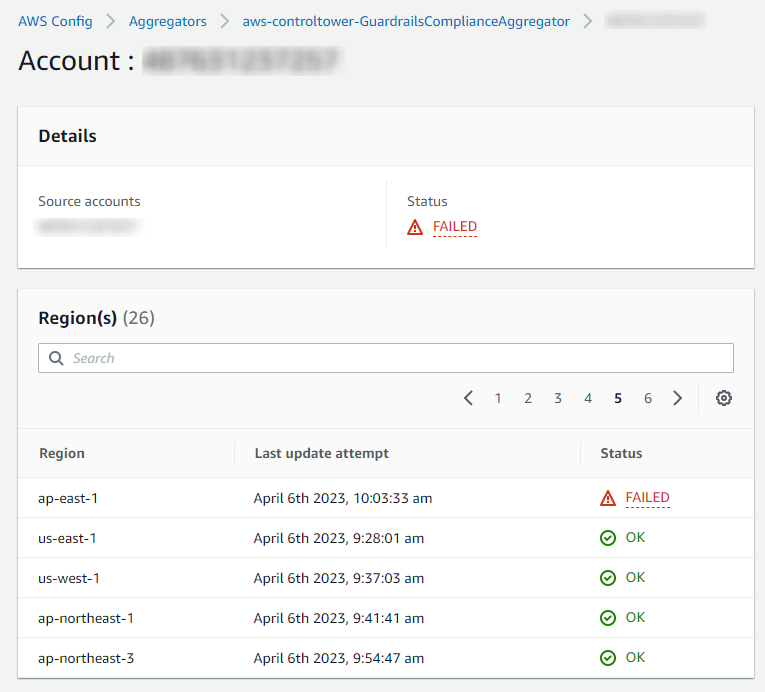Click the Status label in the Details panel
Image resolution: width=765 pixels, height=692 pixels.
(427, 201)
